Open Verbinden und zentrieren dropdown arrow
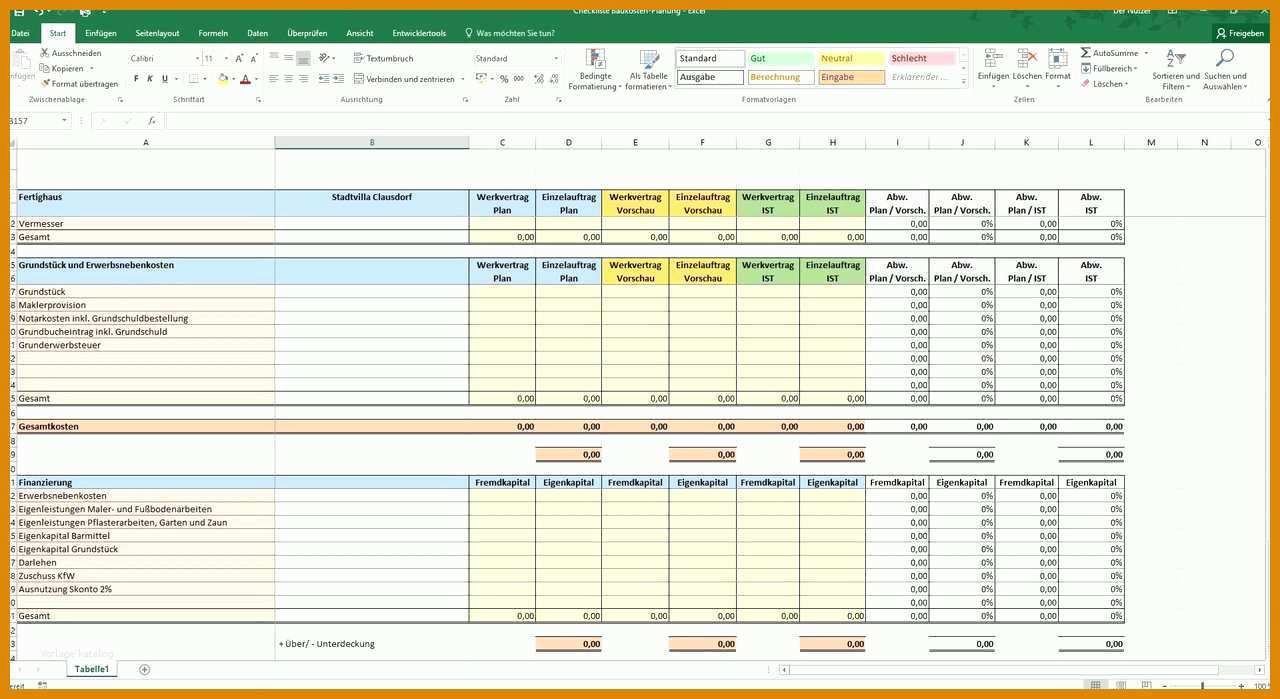This screenshot has height=699, width=1280. pyautogui.click(x=462, y=79)
